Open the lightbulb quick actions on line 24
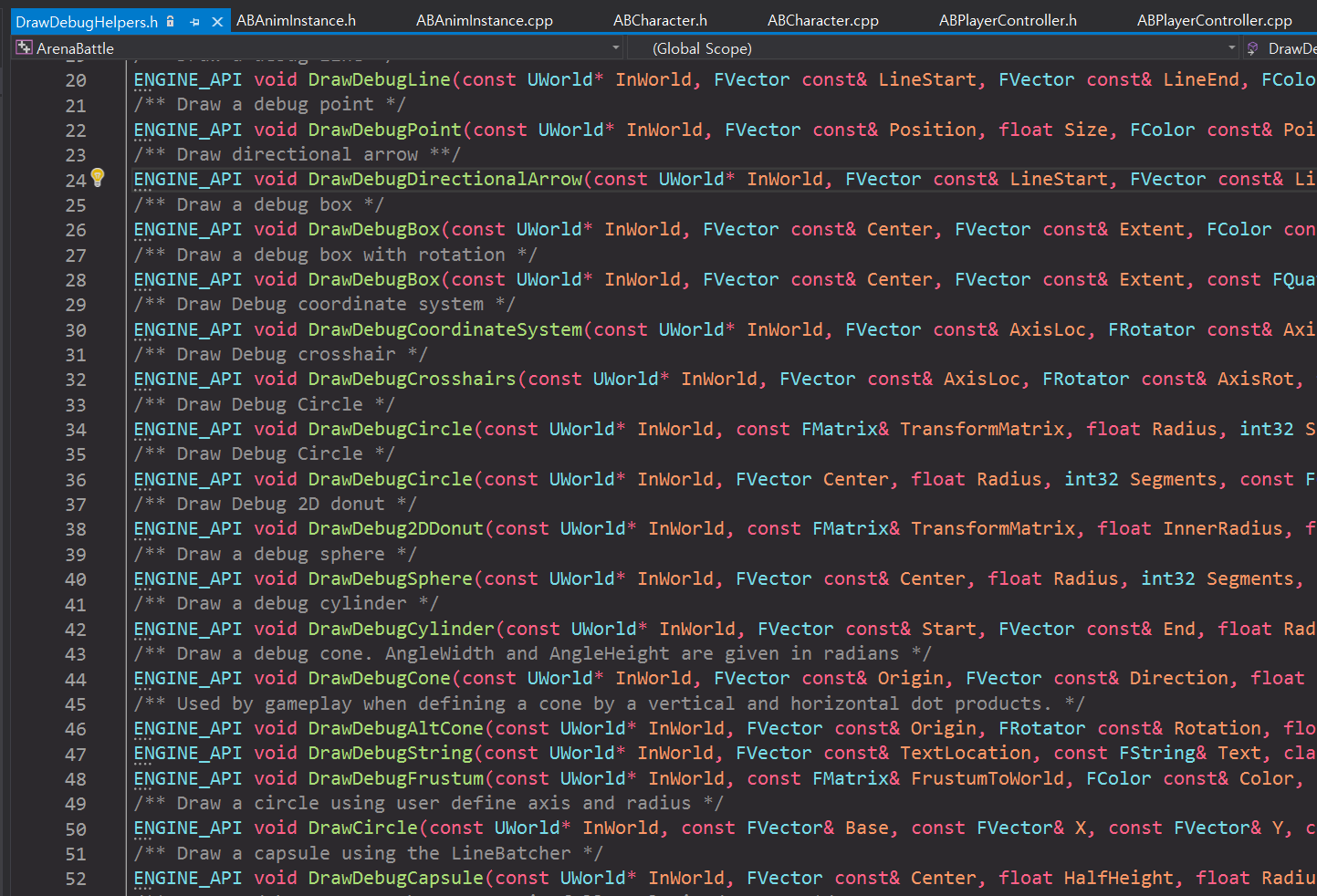Image resolution: width=1317 pixels, height=896 pixels. coord(99,178)
